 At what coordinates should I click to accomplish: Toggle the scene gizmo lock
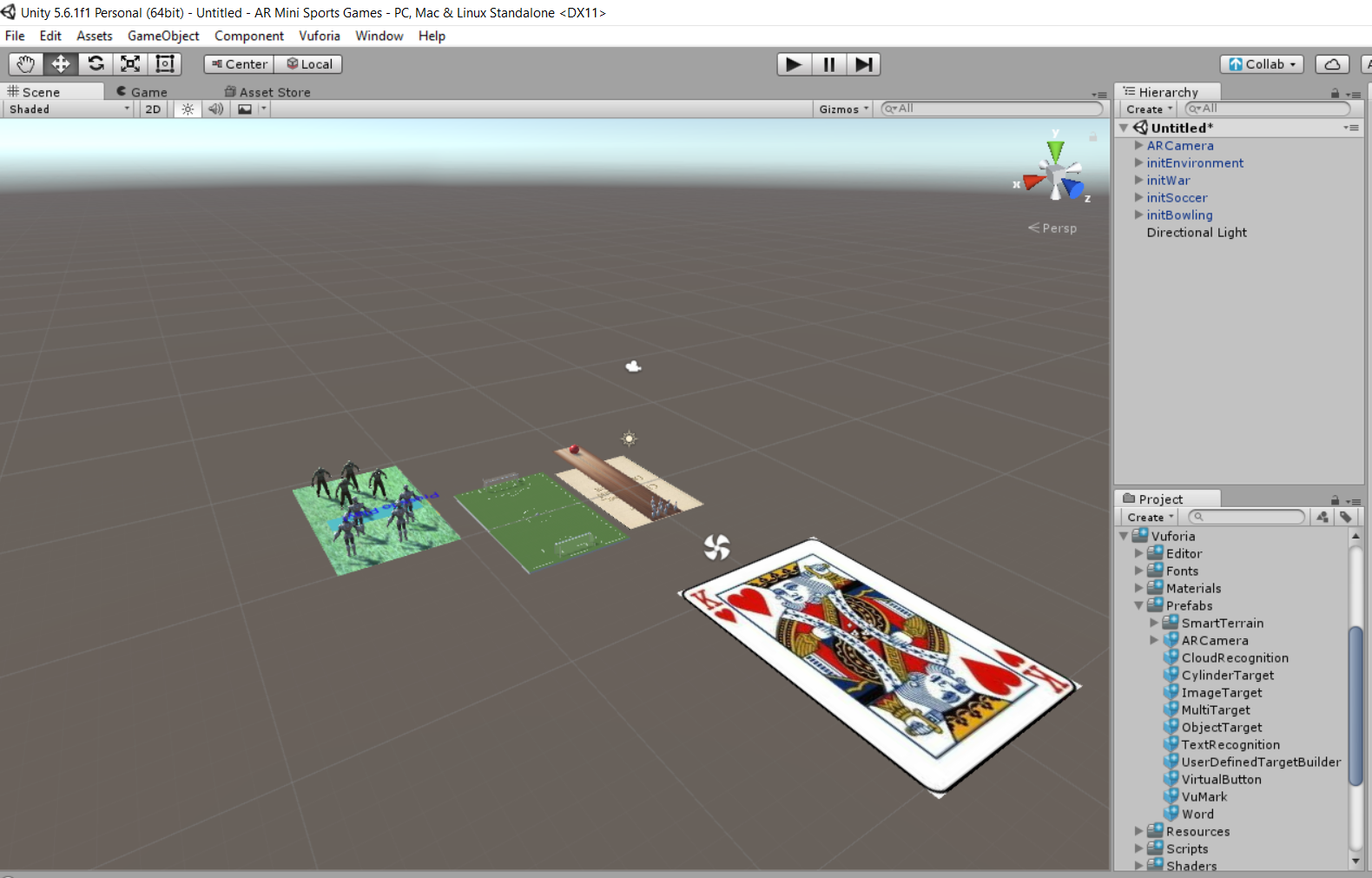pos(1093,136)
